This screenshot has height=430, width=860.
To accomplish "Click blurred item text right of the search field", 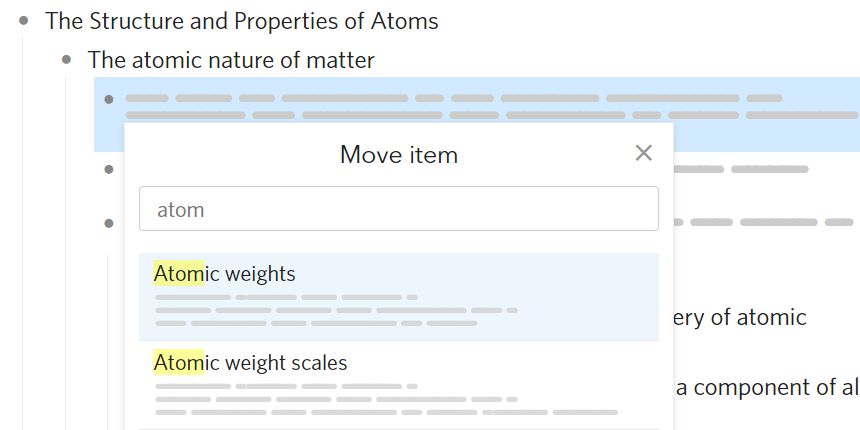I will coord(760,221).
